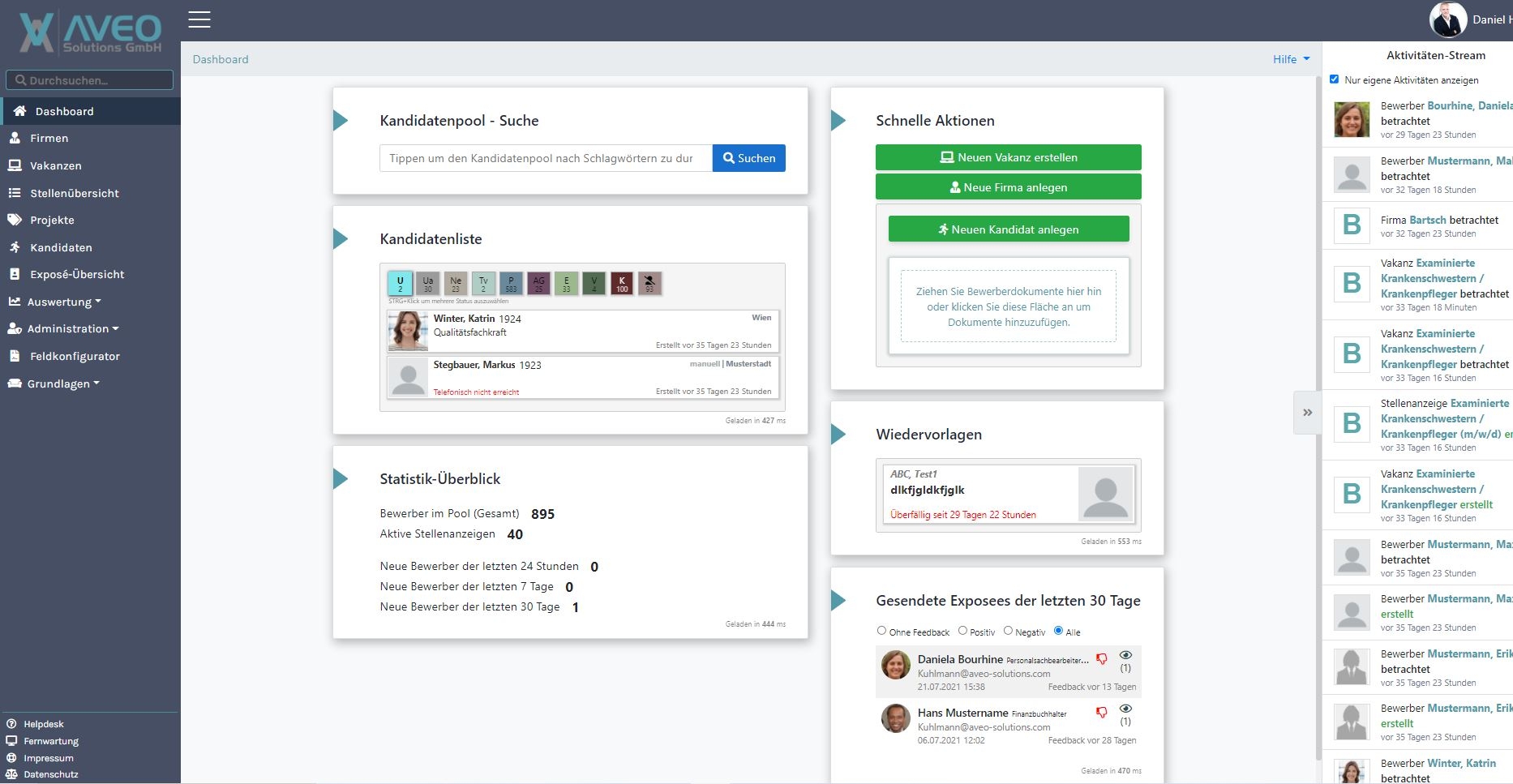Collapse the Schnelle Aktionen card triangle
Screen dimensions: 1513x784
[838, 121]
